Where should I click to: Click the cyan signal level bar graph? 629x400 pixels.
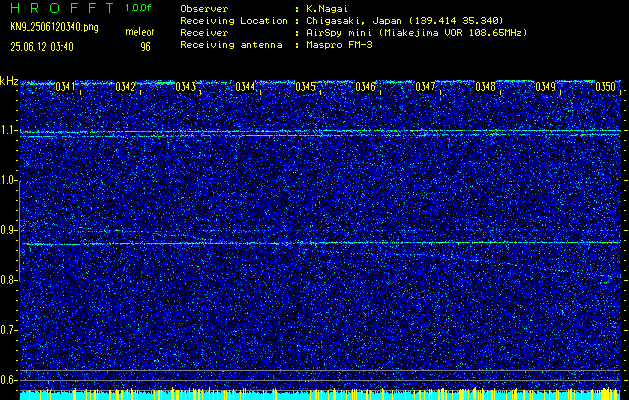pos(320,394)
